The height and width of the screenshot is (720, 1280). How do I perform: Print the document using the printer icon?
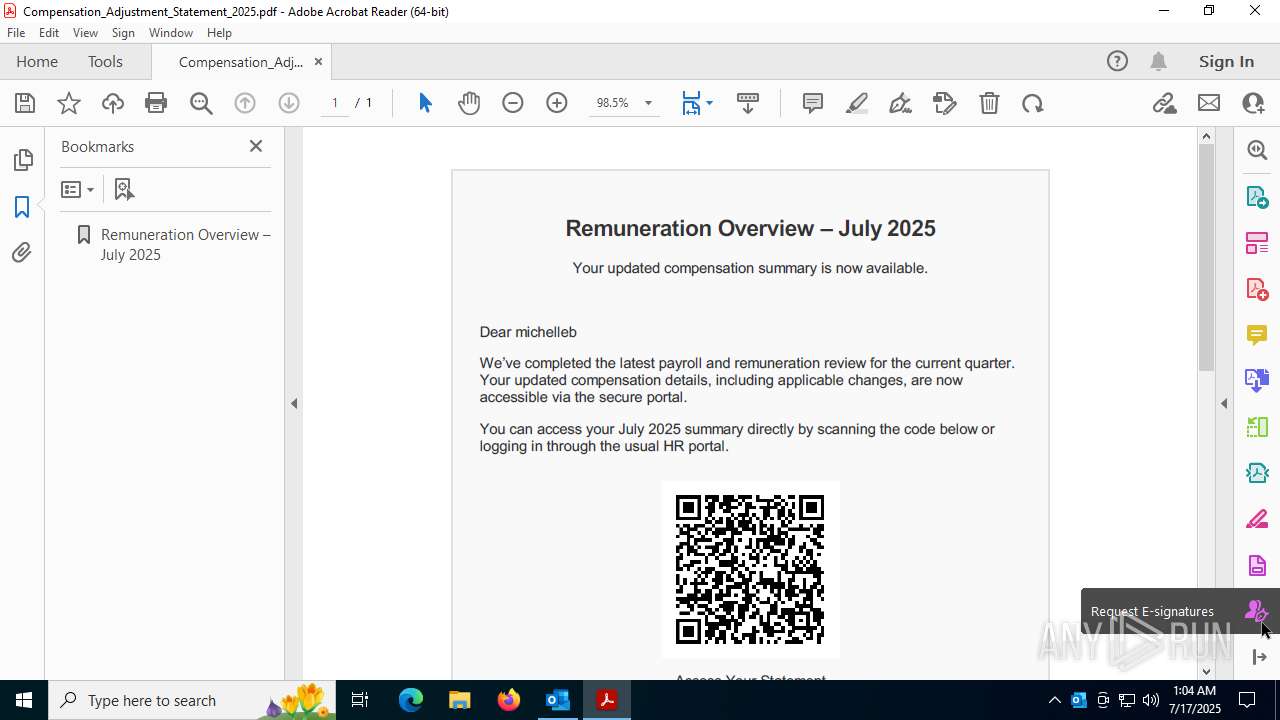tap(156, 103)
